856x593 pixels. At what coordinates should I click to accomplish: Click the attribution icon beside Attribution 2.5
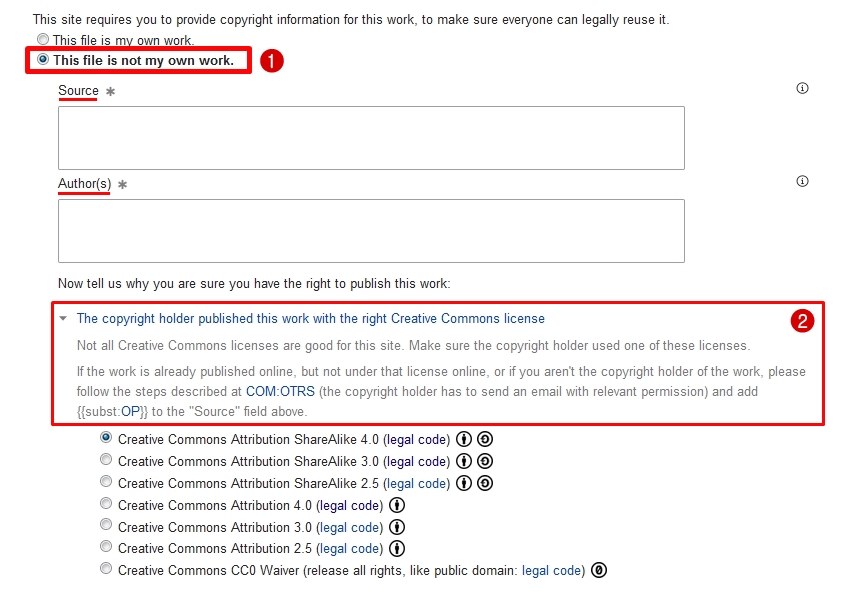pyautogui.click(x=396, y=548)
